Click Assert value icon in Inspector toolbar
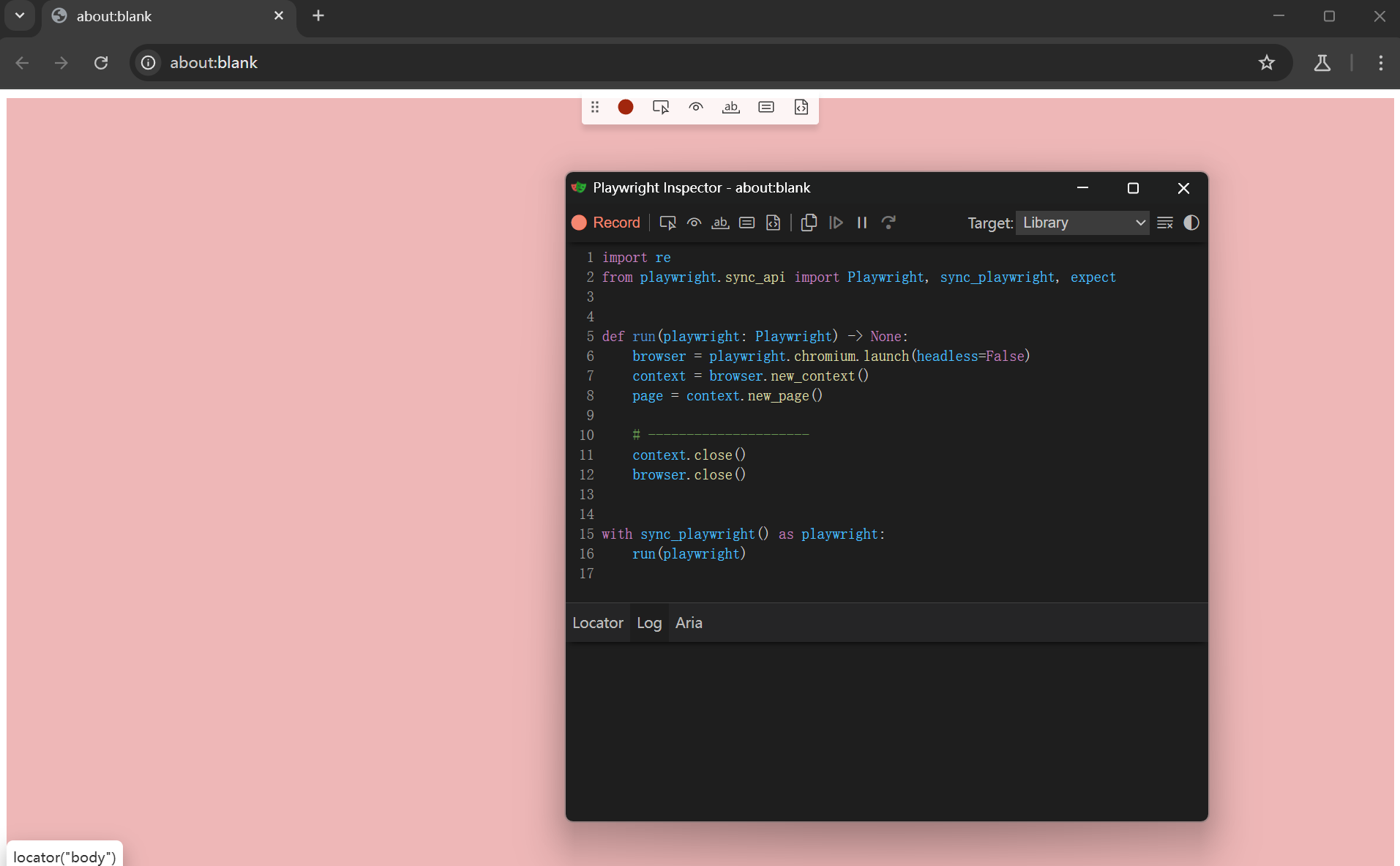 [x=746, y=223]
